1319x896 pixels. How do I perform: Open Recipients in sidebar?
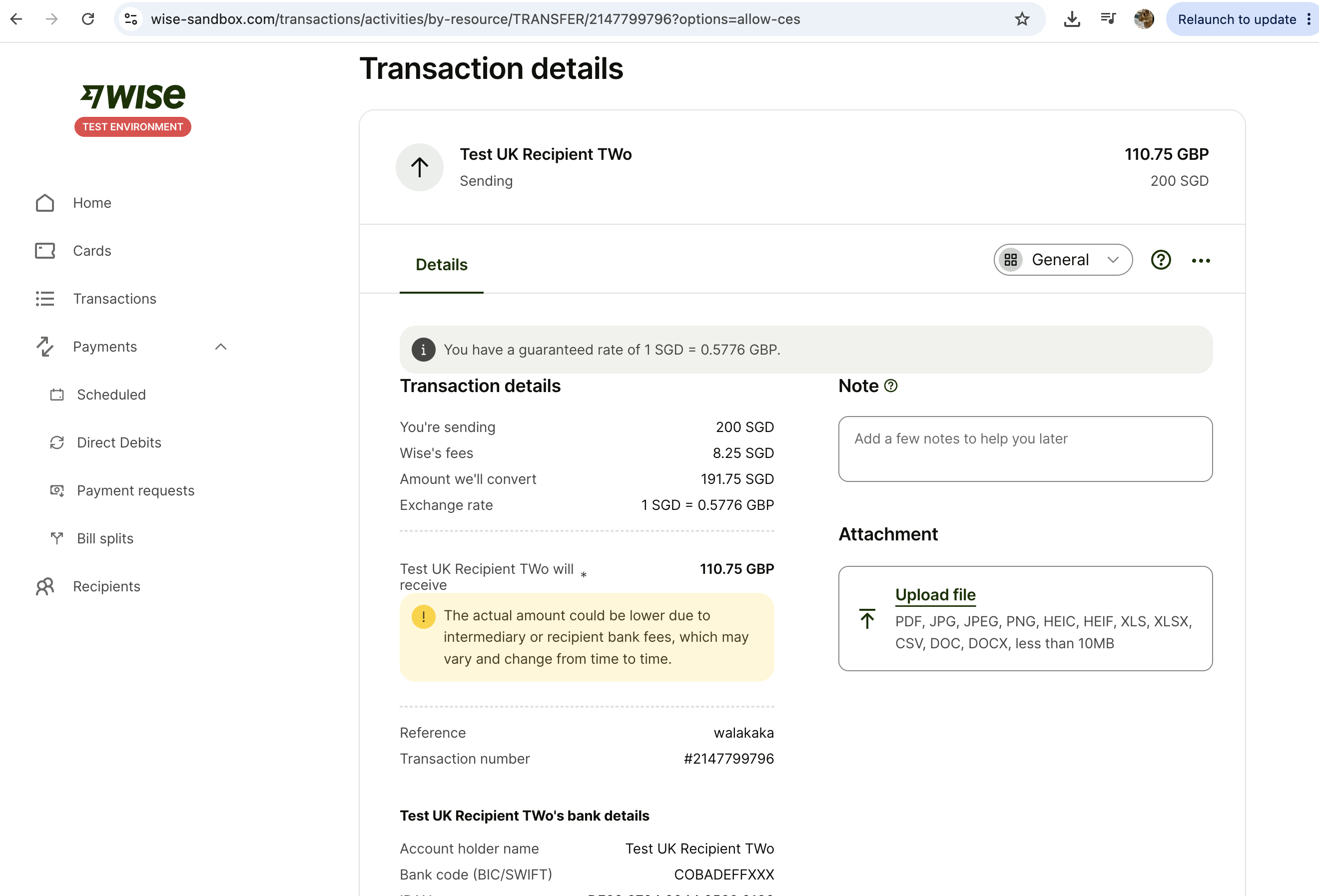coord(107,586)
